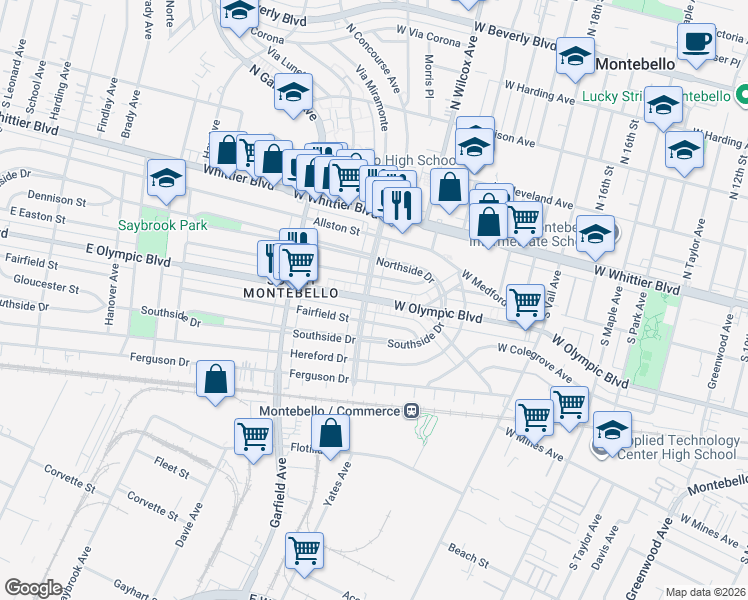Viewport: 748px width, 600px height.
Task: Click the school marker near Dennison St
Action: 166,180
